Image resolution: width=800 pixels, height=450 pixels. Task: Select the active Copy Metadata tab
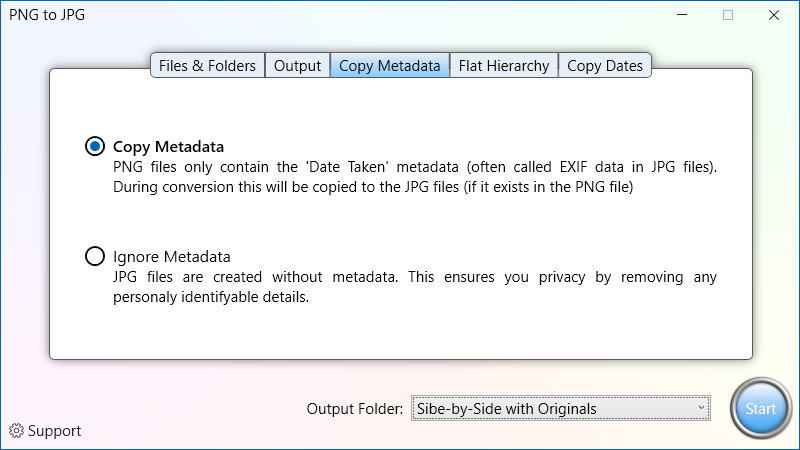click(x=390, y=66)
